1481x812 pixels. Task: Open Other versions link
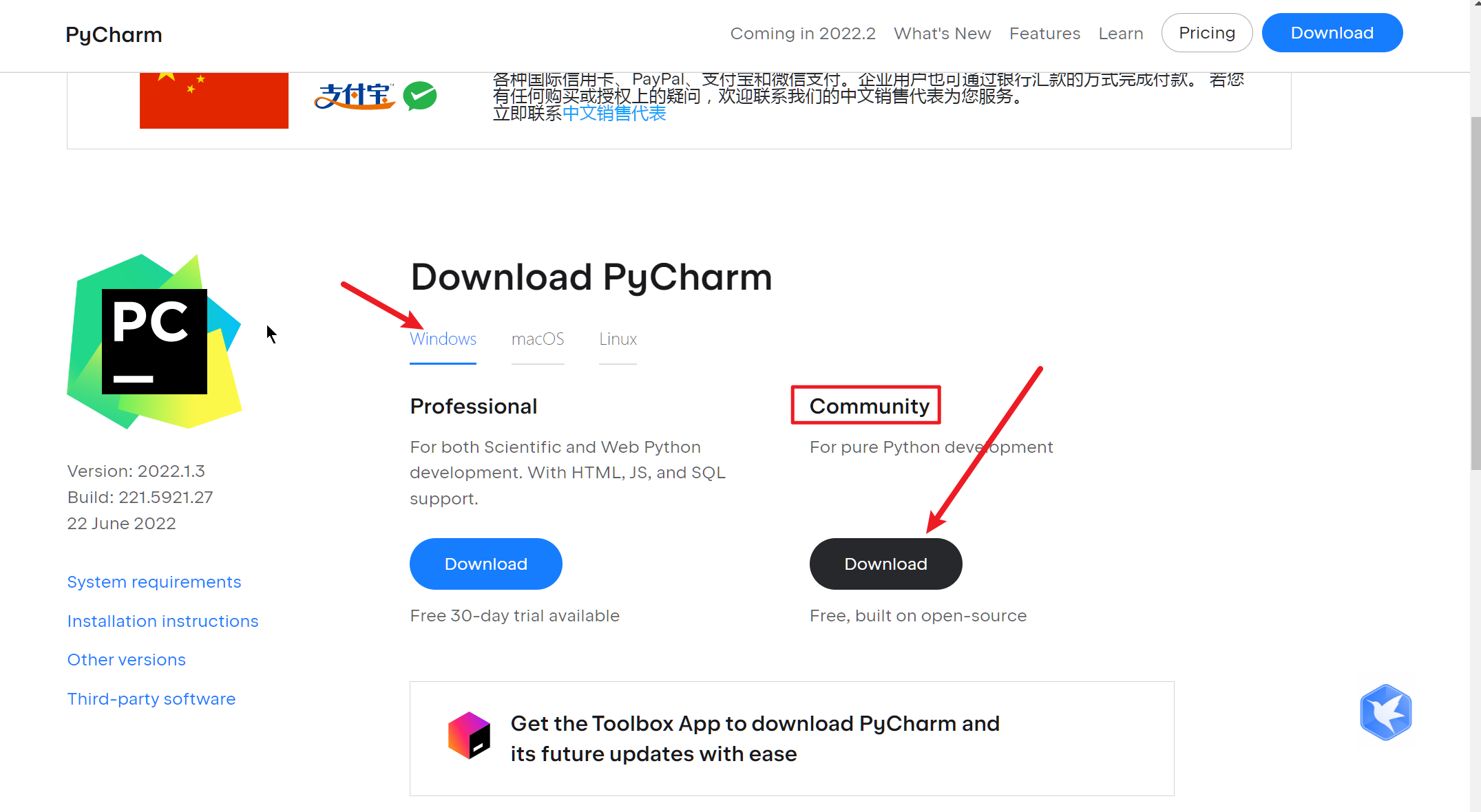125,659
